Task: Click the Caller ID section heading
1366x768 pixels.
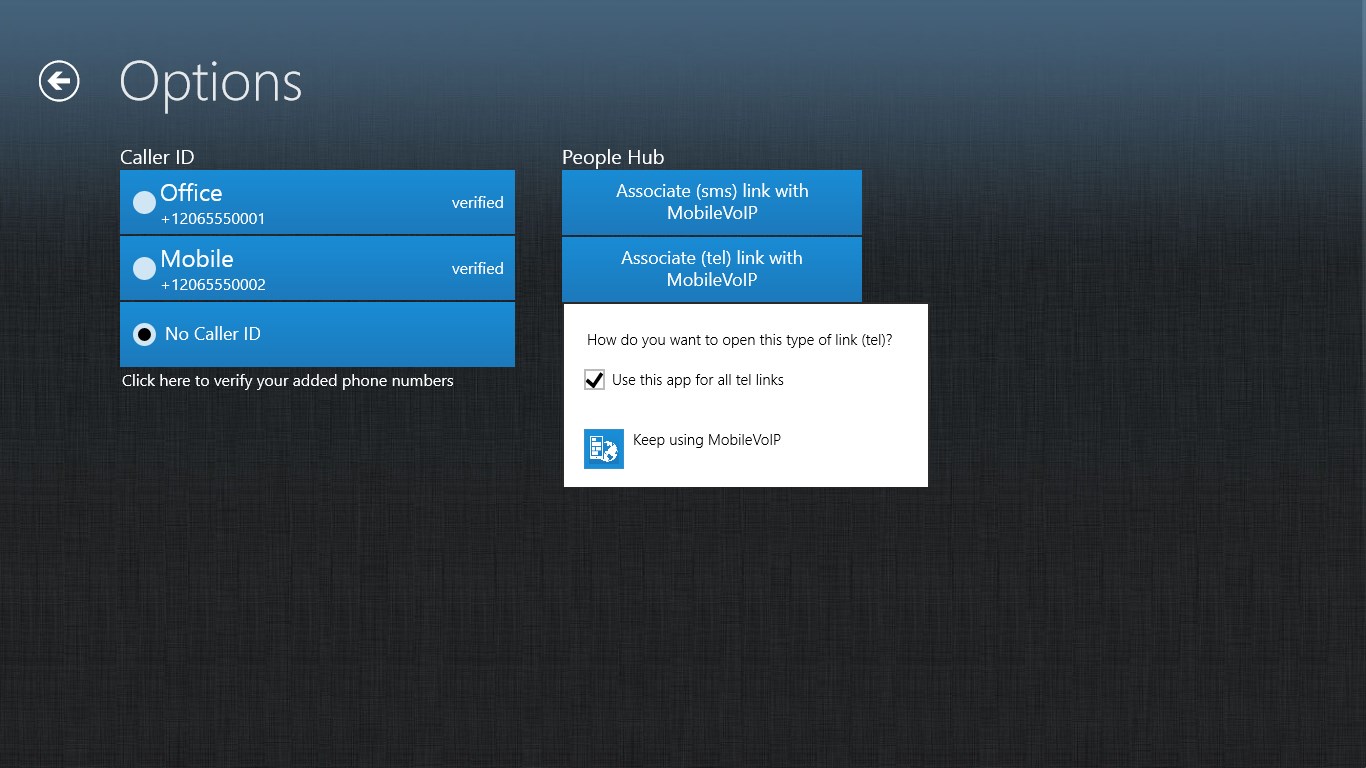Action: coord(156,157)
